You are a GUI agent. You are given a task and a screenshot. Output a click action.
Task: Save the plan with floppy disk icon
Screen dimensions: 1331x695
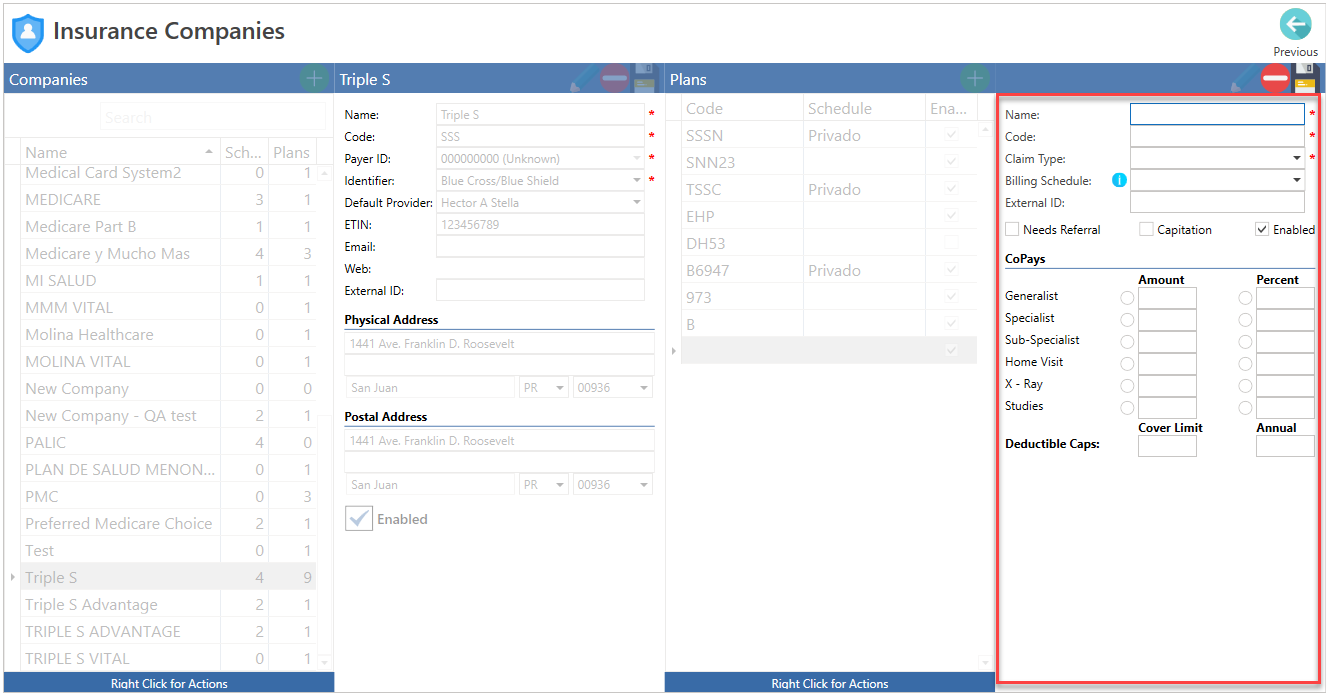tap(1306, 79)
